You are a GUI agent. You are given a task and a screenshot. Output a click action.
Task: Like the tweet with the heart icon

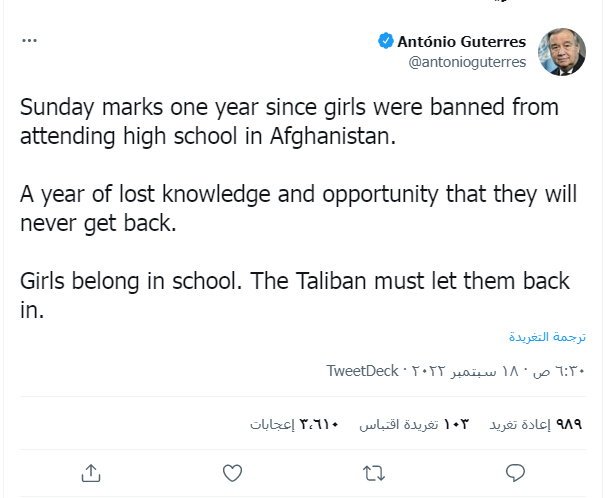tap(232, 471)
